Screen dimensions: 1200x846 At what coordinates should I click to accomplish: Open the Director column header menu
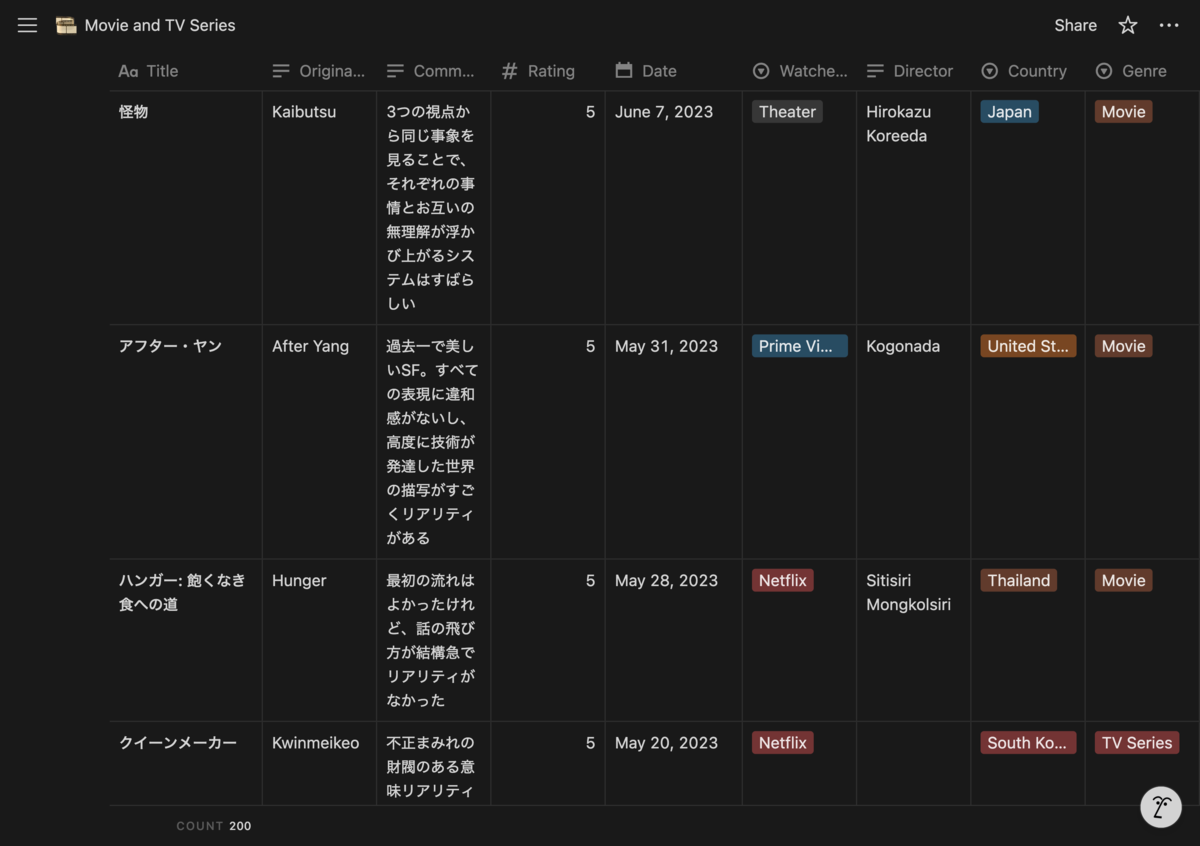(913, 71)
